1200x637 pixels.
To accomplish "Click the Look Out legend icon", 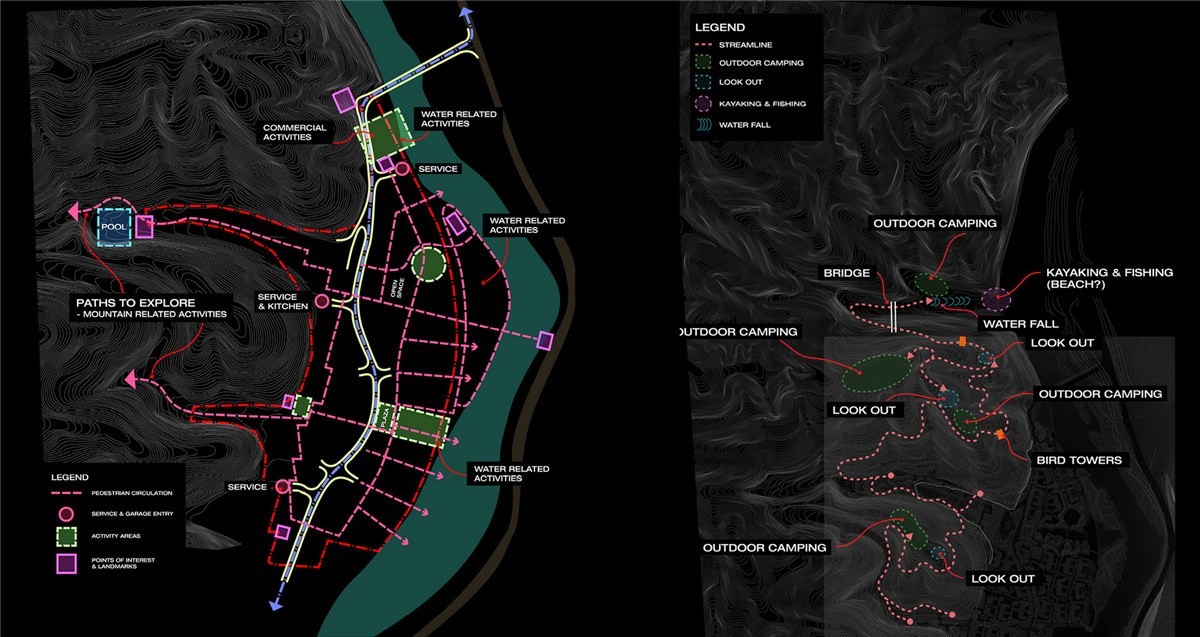I will point(703,83).
